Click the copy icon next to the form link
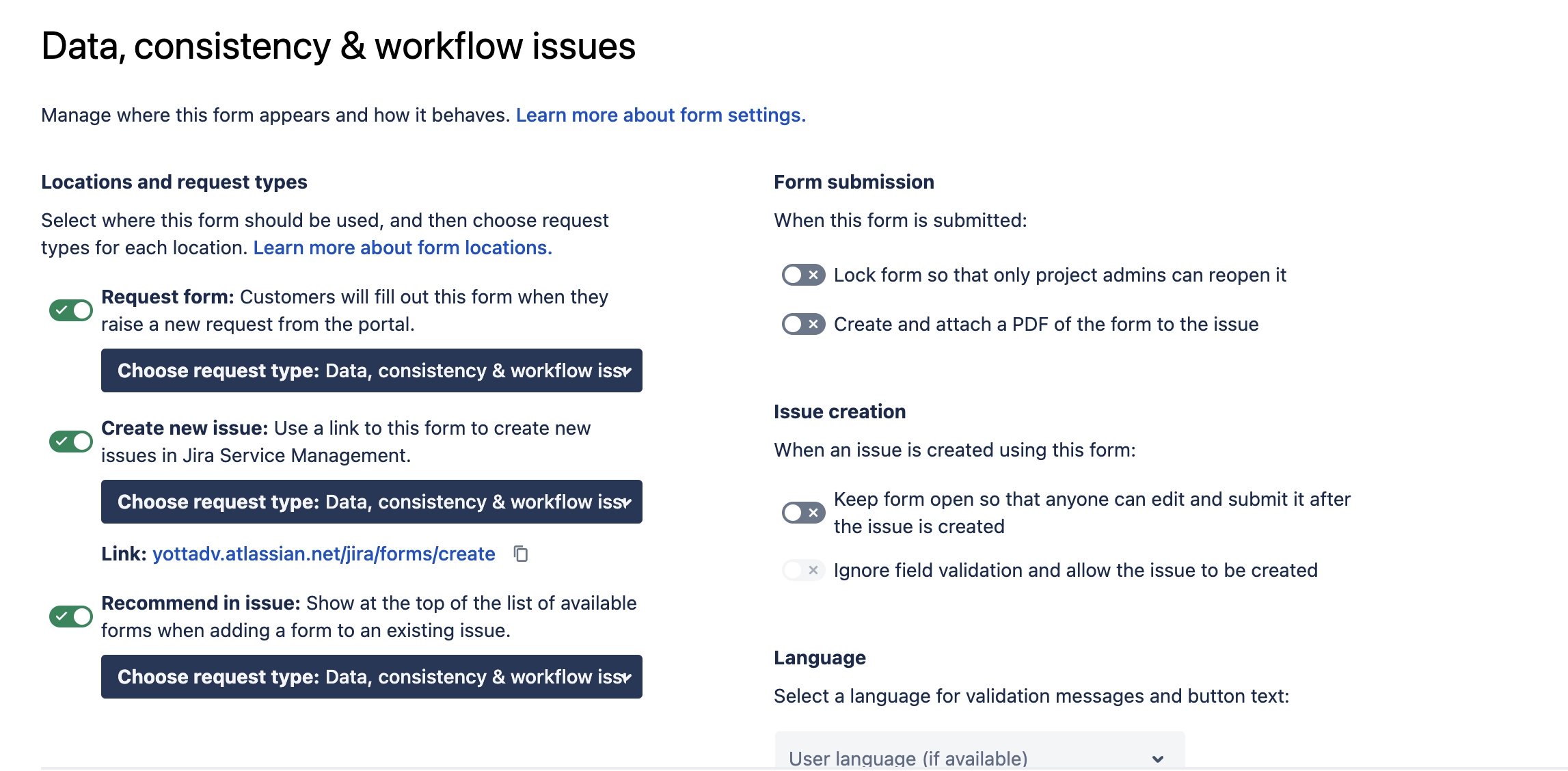The image size is (1568, 771). click(x=522, y=554)
